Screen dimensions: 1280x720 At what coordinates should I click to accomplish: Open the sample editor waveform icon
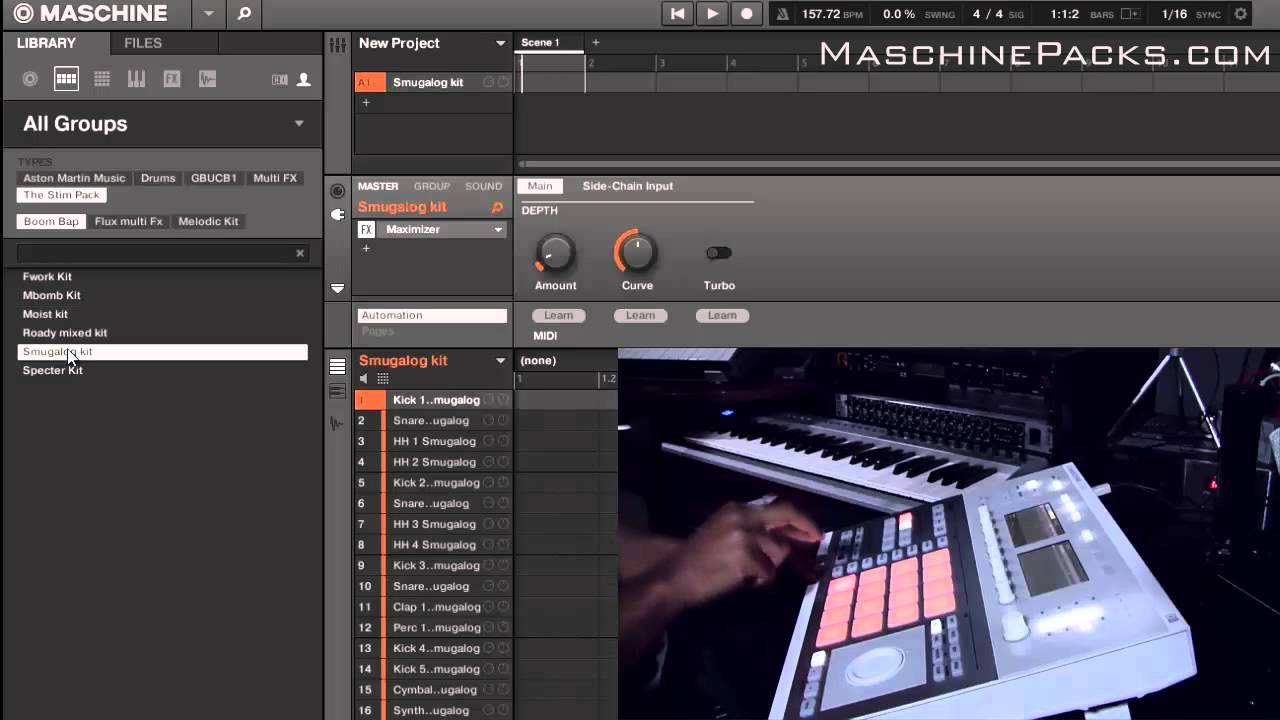337,423
